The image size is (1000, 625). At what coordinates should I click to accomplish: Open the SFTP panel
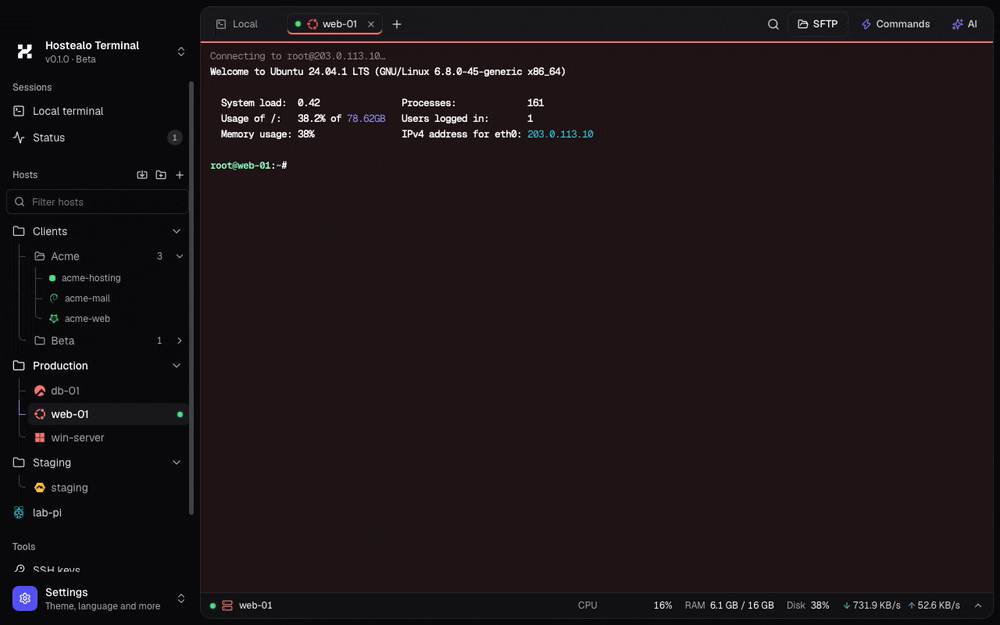(818, 24)
